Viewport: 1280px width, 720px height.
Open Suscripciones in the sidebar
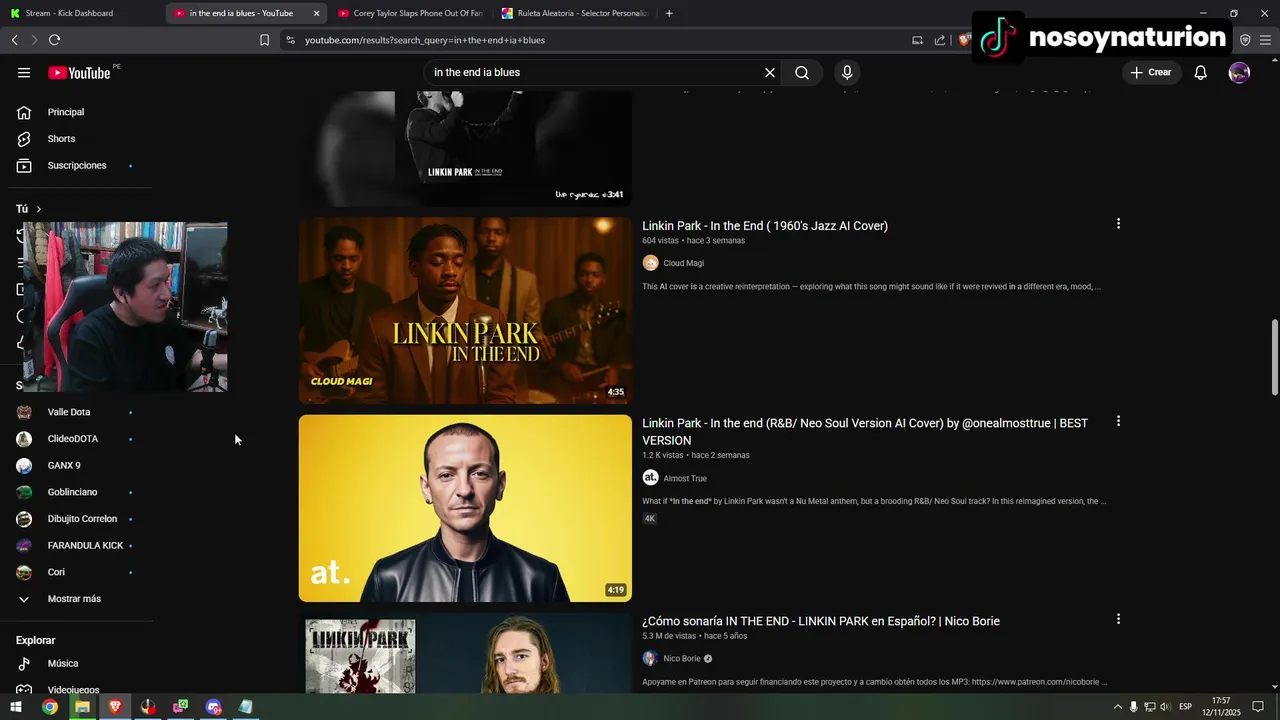click(75, 165)
